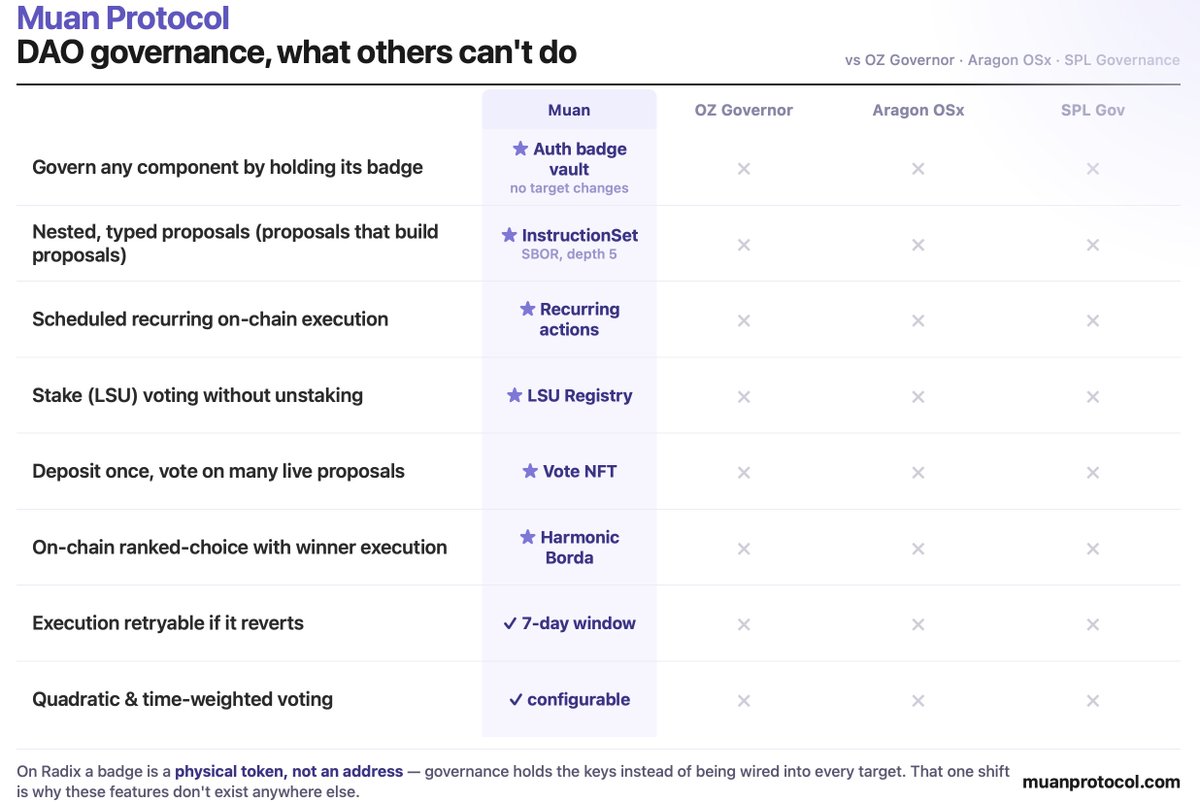Click 'Govern any component by holding its badge'

tap(227, 167)
